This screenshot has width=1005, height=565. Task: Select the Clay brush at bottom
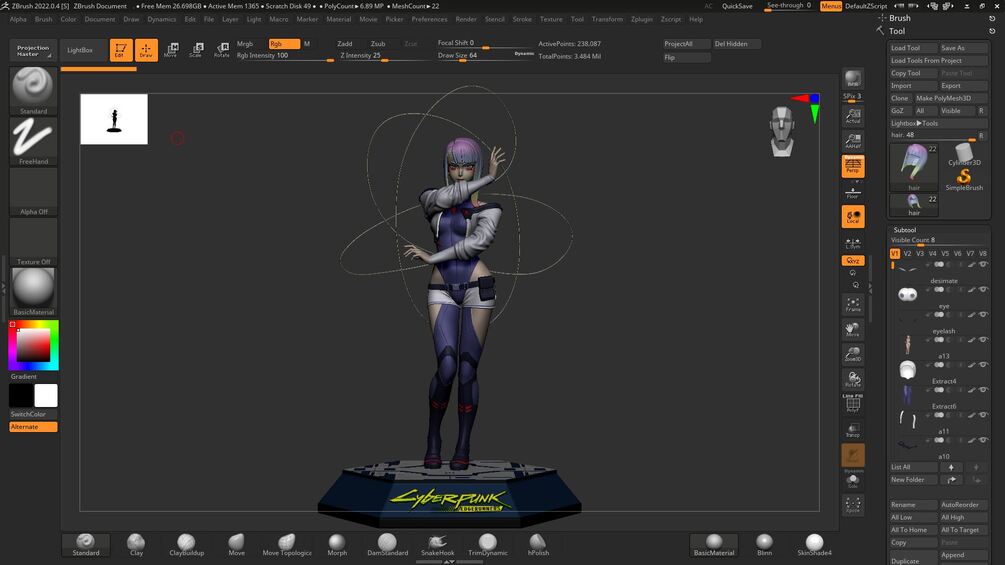click(x=136, y=545)
